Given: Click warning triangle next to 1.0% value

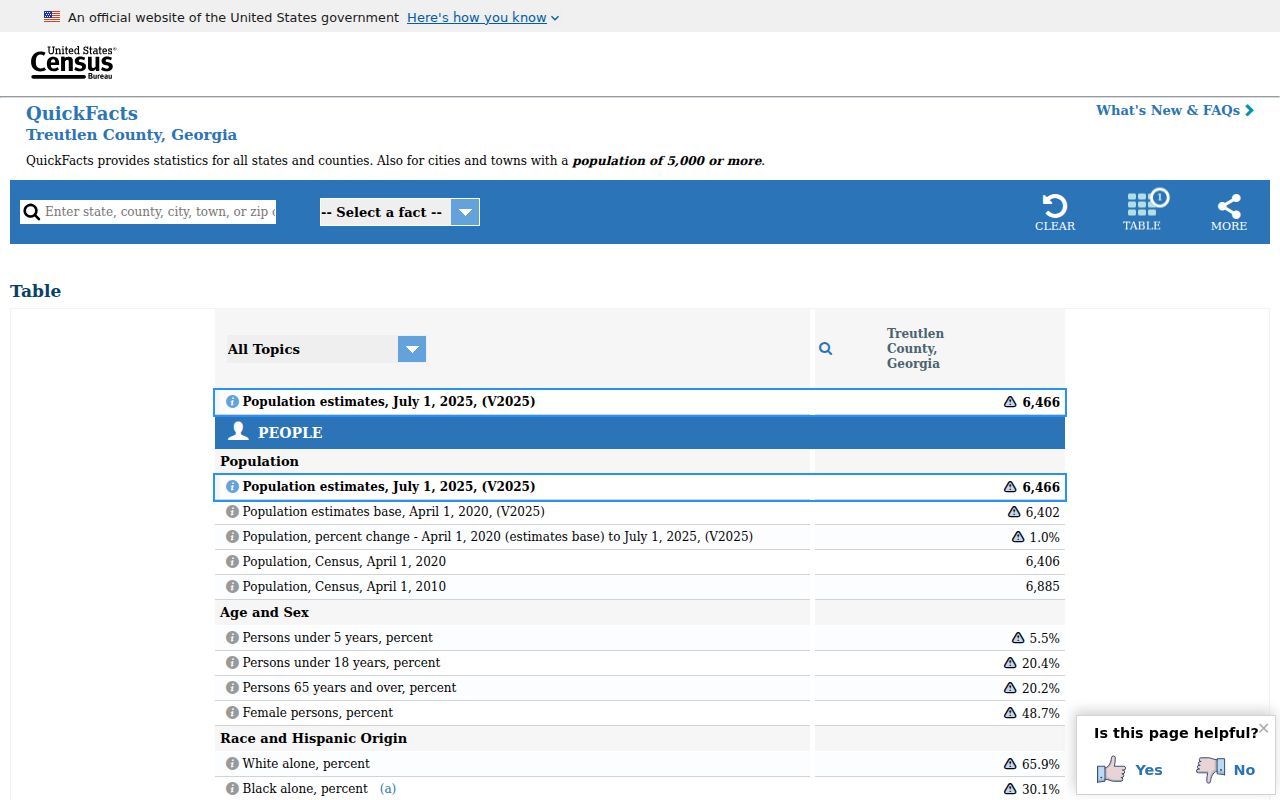Looking at the screenshot, I should pos(1018,537).
